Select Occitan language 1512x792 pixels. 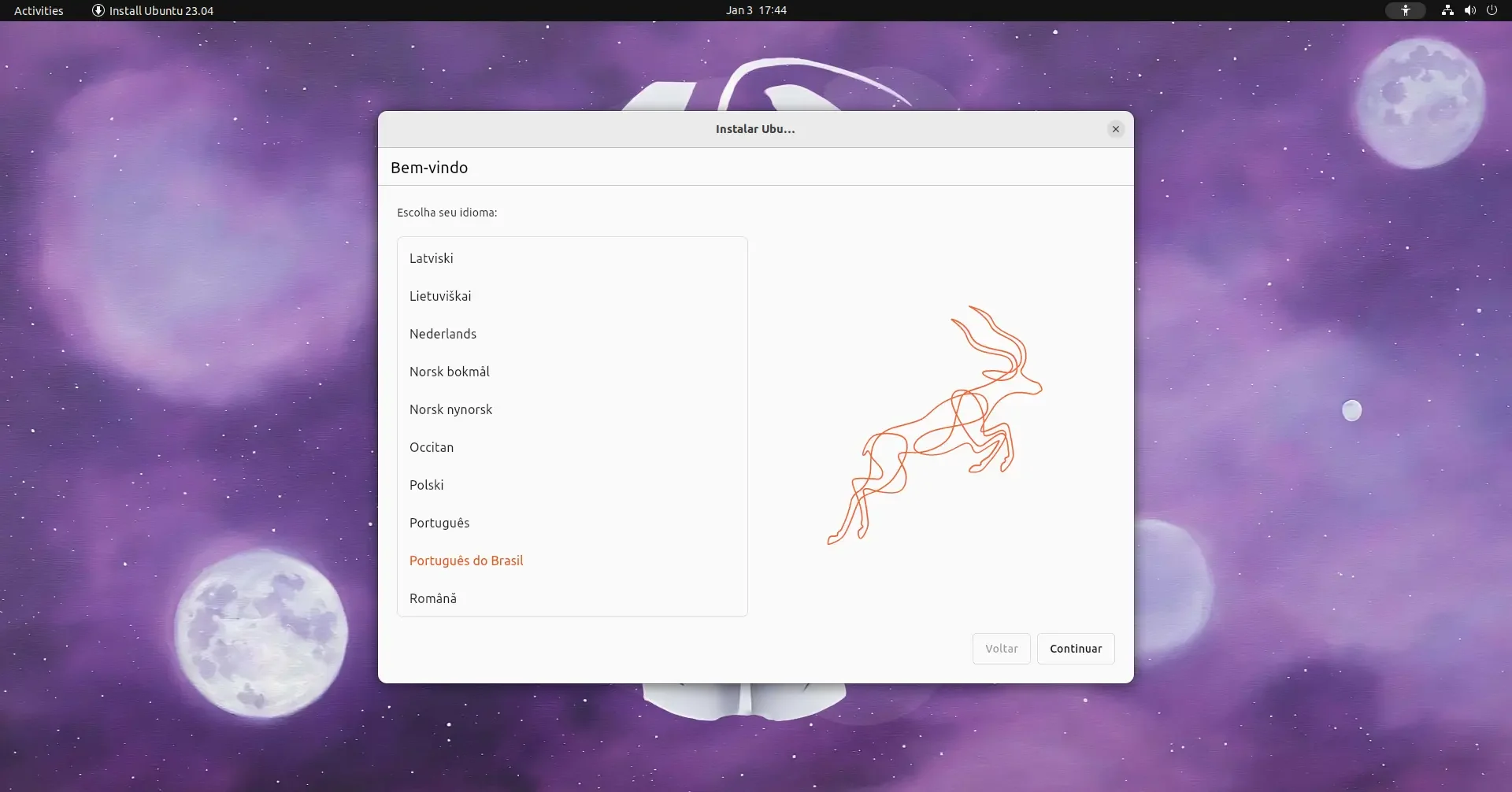pyautogui.click(x=573, y=447)
